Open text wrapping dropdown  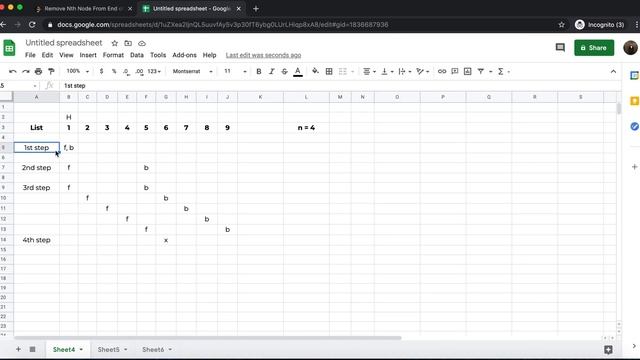coord(404,71)
